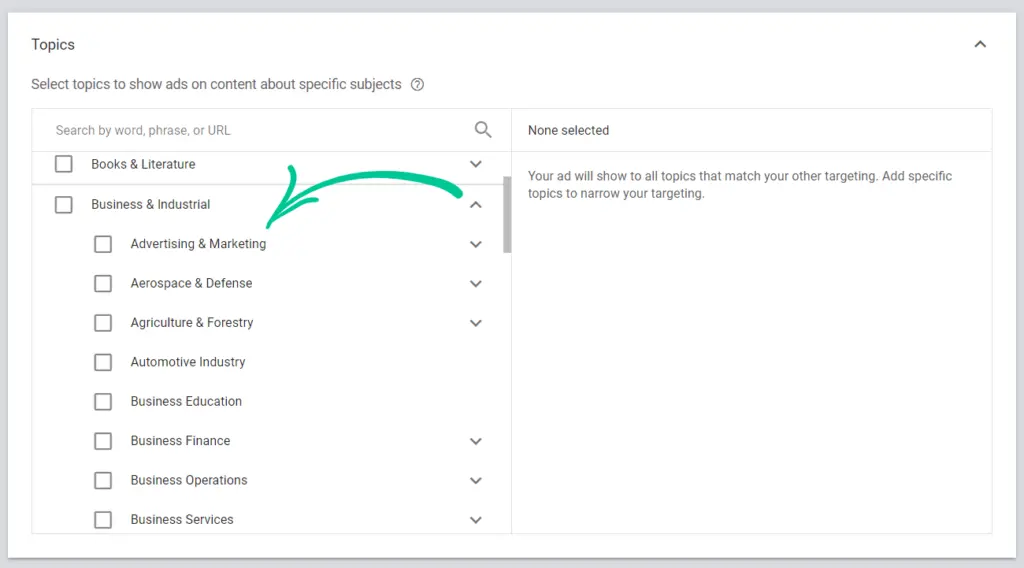
Task: Expand Advertising & Marketing subtopics
Action: (x=476, y=244)
